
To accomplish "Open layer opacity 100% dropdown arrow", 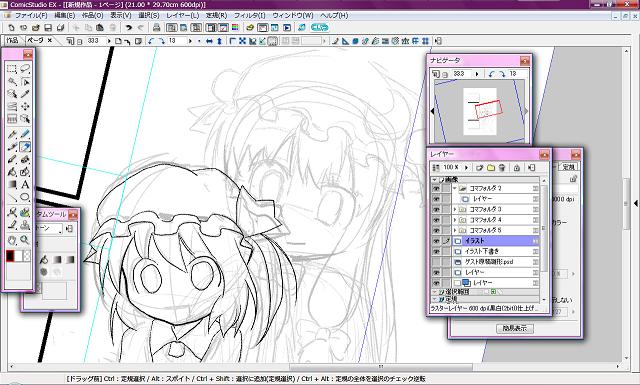I will tap(466, 167).
